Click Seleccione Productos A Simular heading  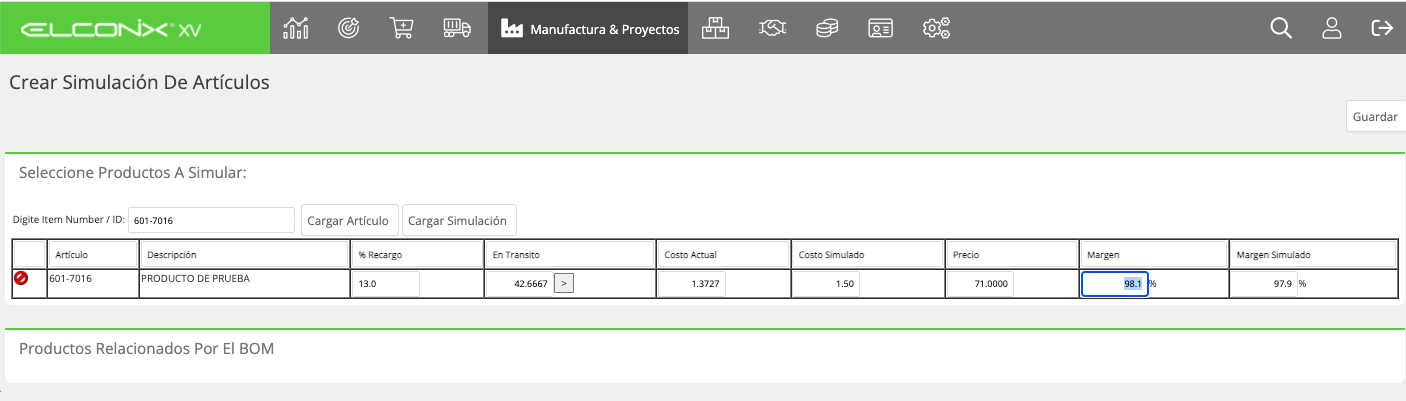tap(133, 173)
